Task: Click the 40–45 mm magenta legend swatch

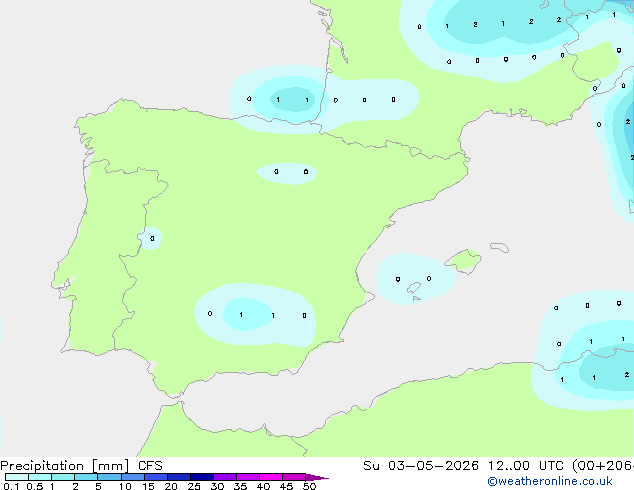Action: pyautogui.click(x=271, y=477)
